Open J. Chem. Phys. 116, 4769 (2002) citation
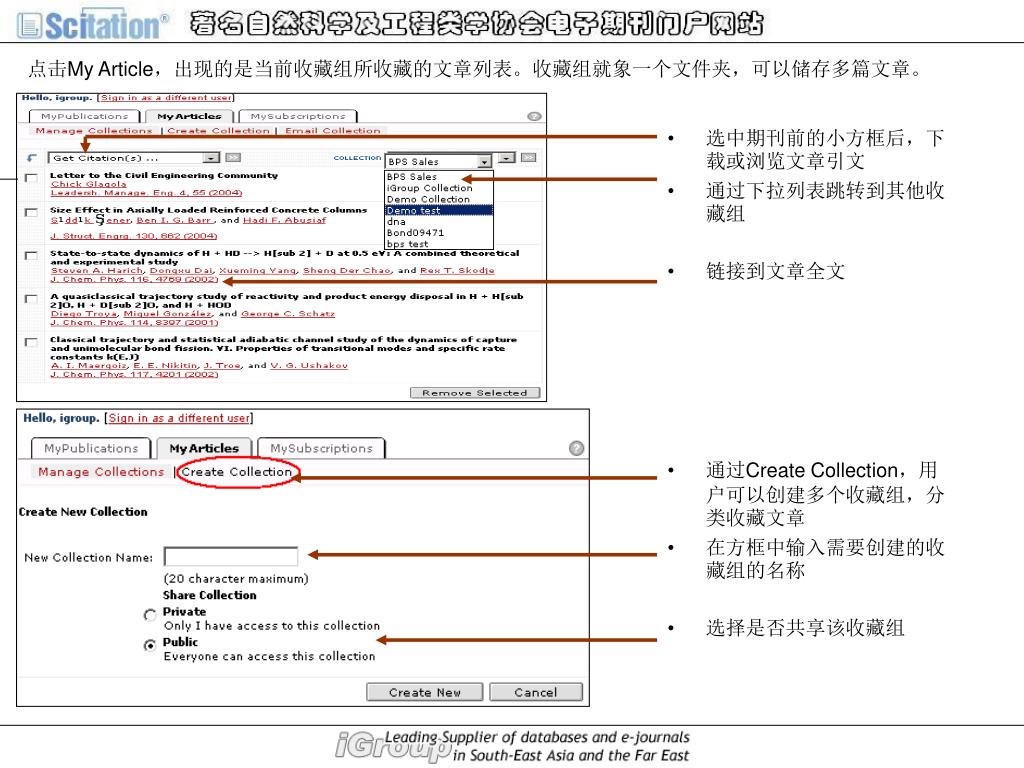Image resolution: width=1024 pixels, height=768 pixels. point(134,280)
